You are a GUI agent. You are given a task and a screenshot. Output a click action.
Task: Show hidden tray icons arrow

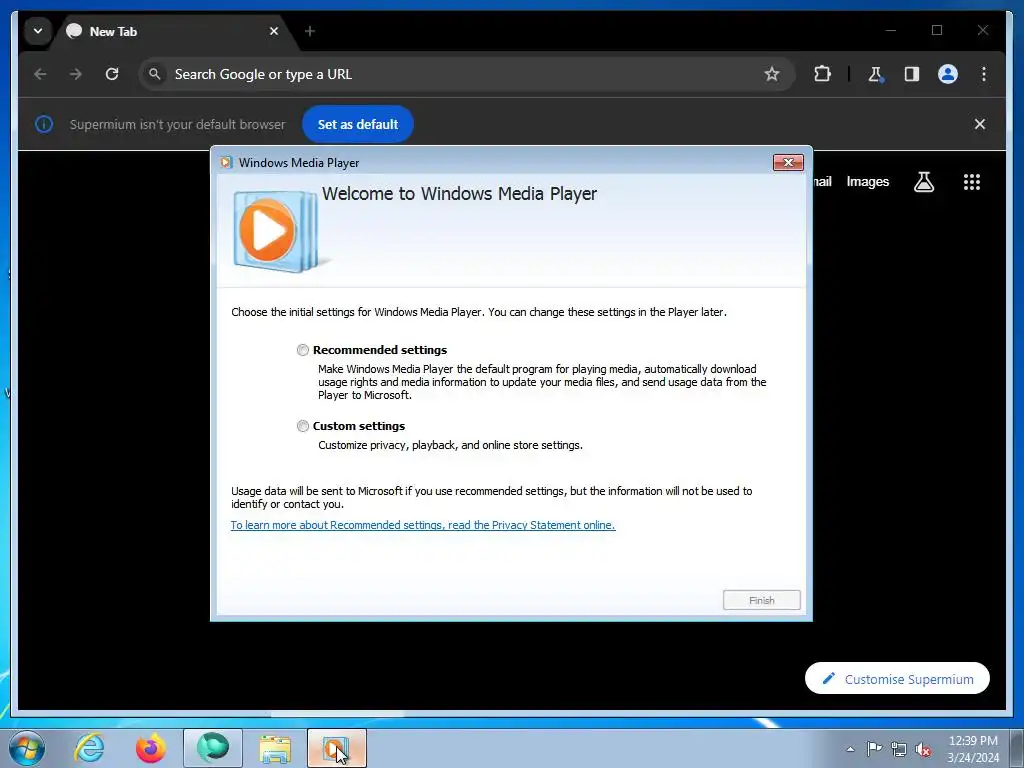tap(850, 749)
